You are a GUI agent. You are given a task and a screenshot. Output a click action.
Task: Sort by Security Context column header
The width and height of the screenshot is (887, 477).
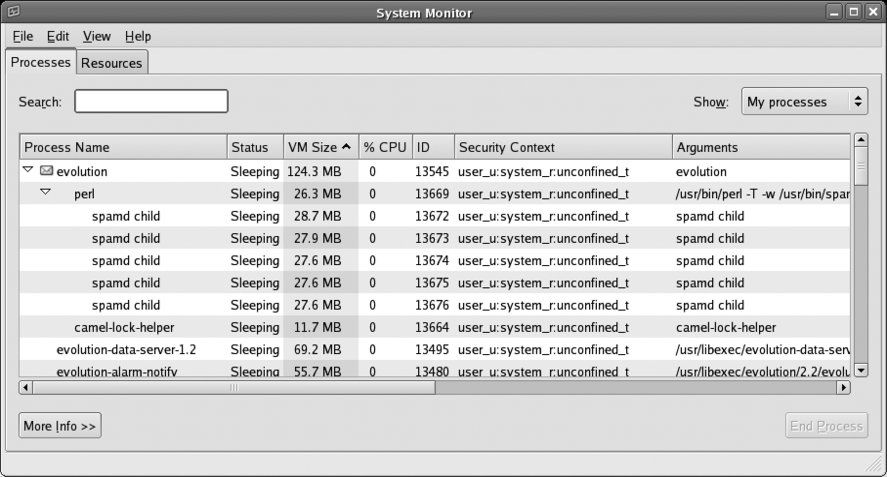(563, 147)
